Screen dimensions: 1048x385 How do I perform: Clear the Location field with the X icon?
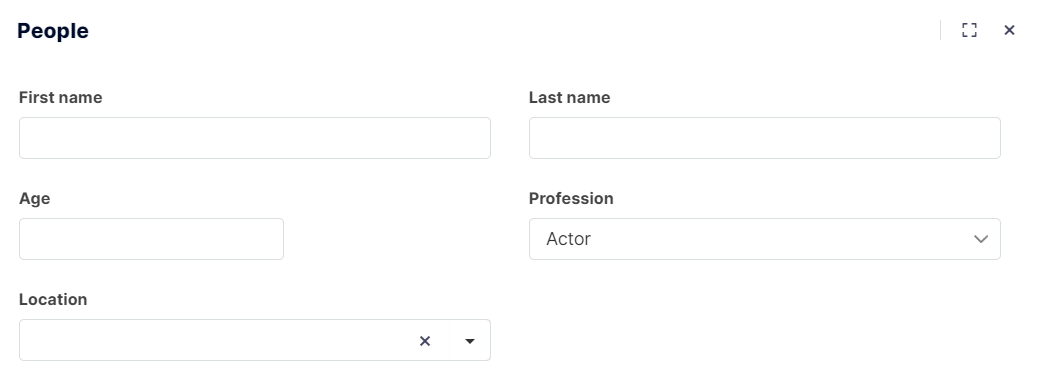pos(424,341)
